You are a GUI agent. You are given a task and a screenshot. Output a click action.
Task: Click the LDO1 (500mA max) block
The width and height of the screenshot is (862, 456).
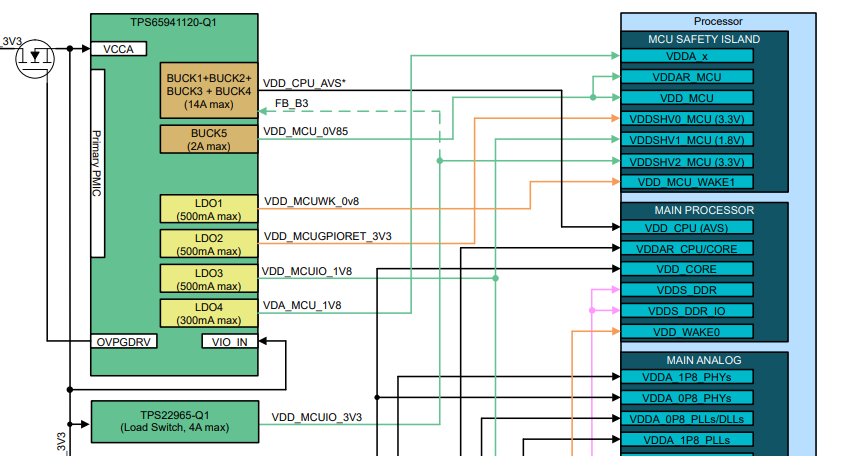pyautogui.click(x=209, y=209)
